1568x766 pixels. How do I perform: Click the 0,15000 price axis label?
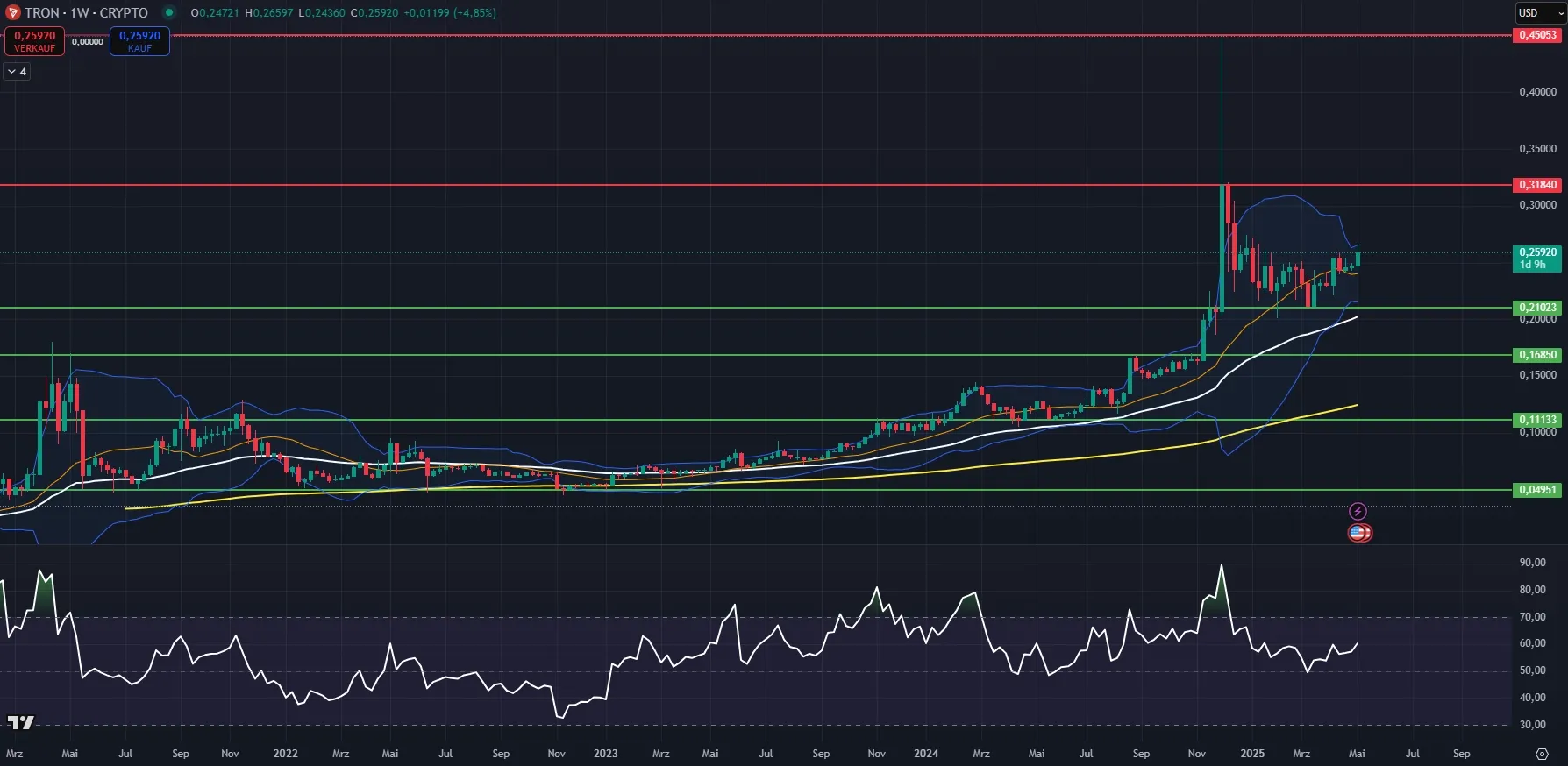1537,375
